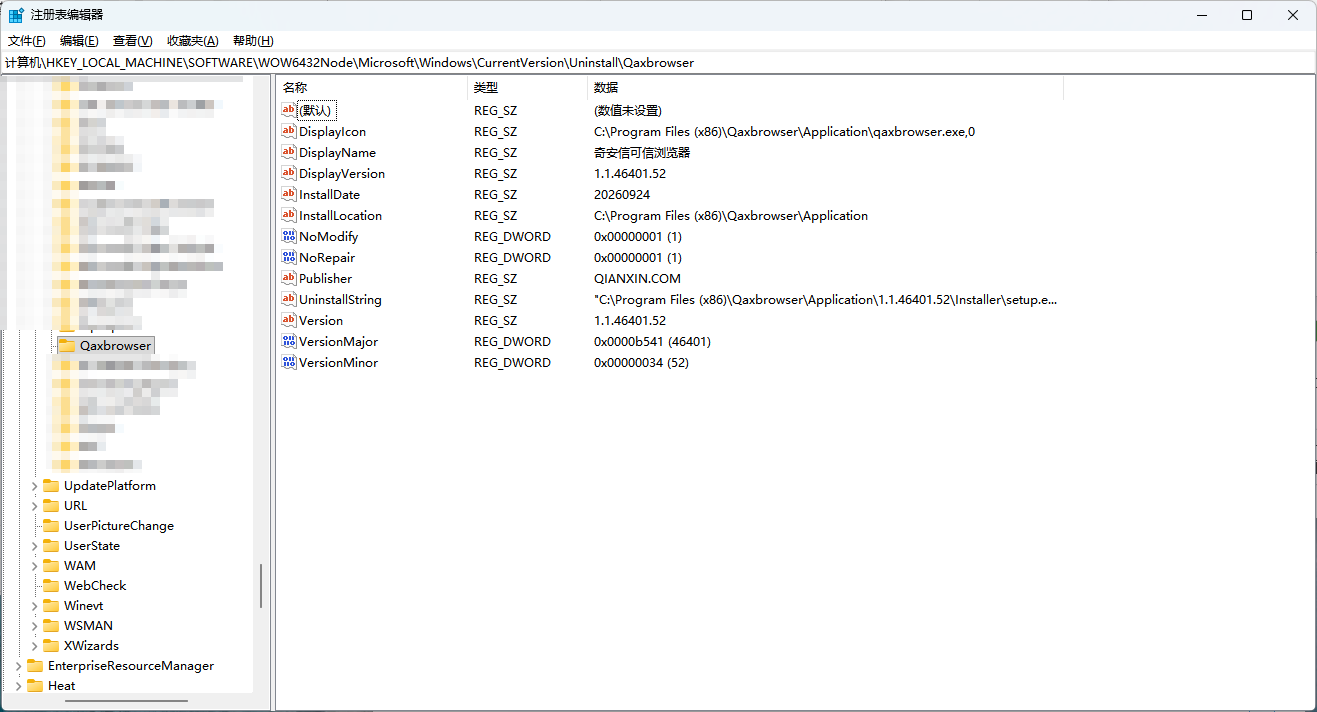Select the DisplayIcon string value icon
Viewport: 1317px width, 712px height.
coord(289,131)
